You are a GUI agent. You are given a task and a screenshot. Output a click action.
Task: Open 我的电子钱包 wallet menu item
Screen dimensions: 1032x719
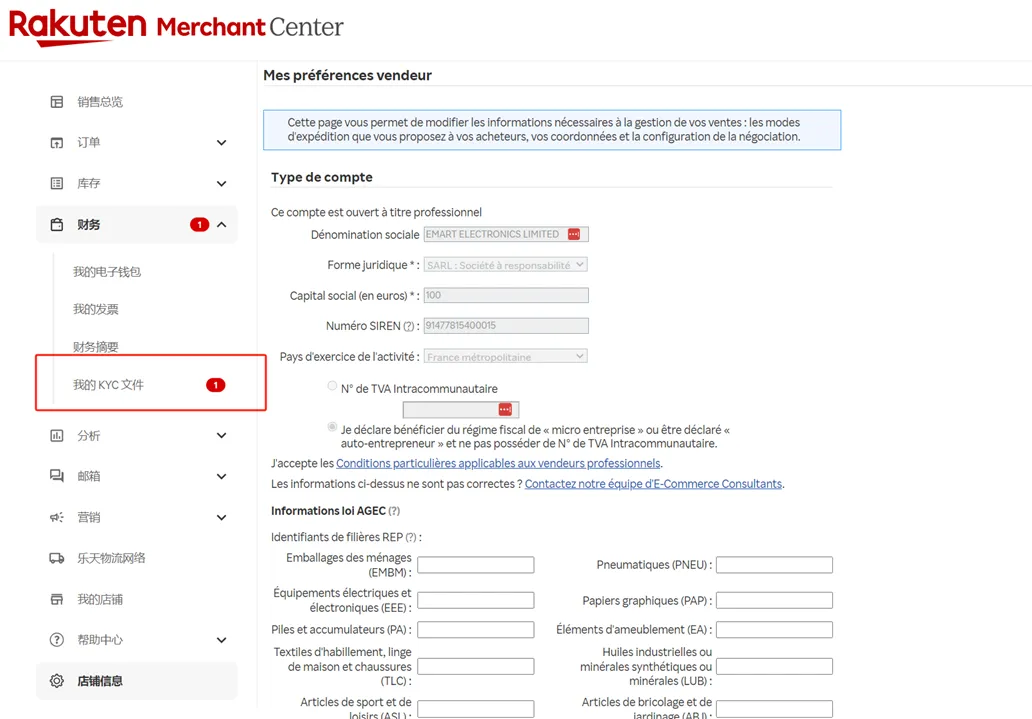tap(107, 272)
